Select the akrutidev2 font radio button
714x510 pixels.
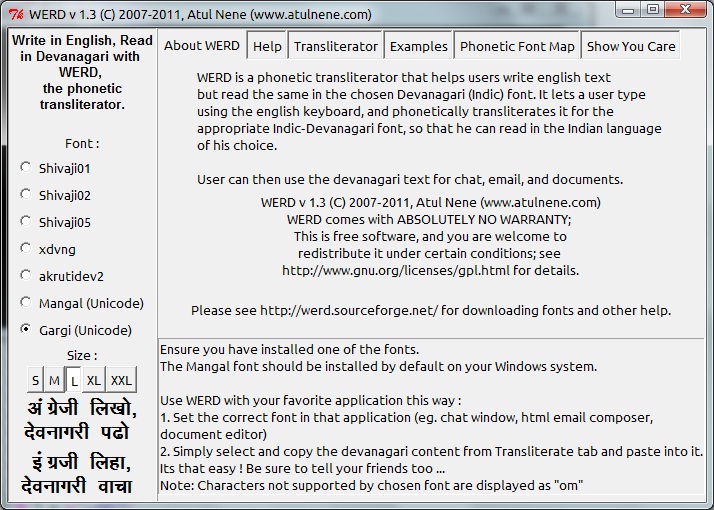26,276
